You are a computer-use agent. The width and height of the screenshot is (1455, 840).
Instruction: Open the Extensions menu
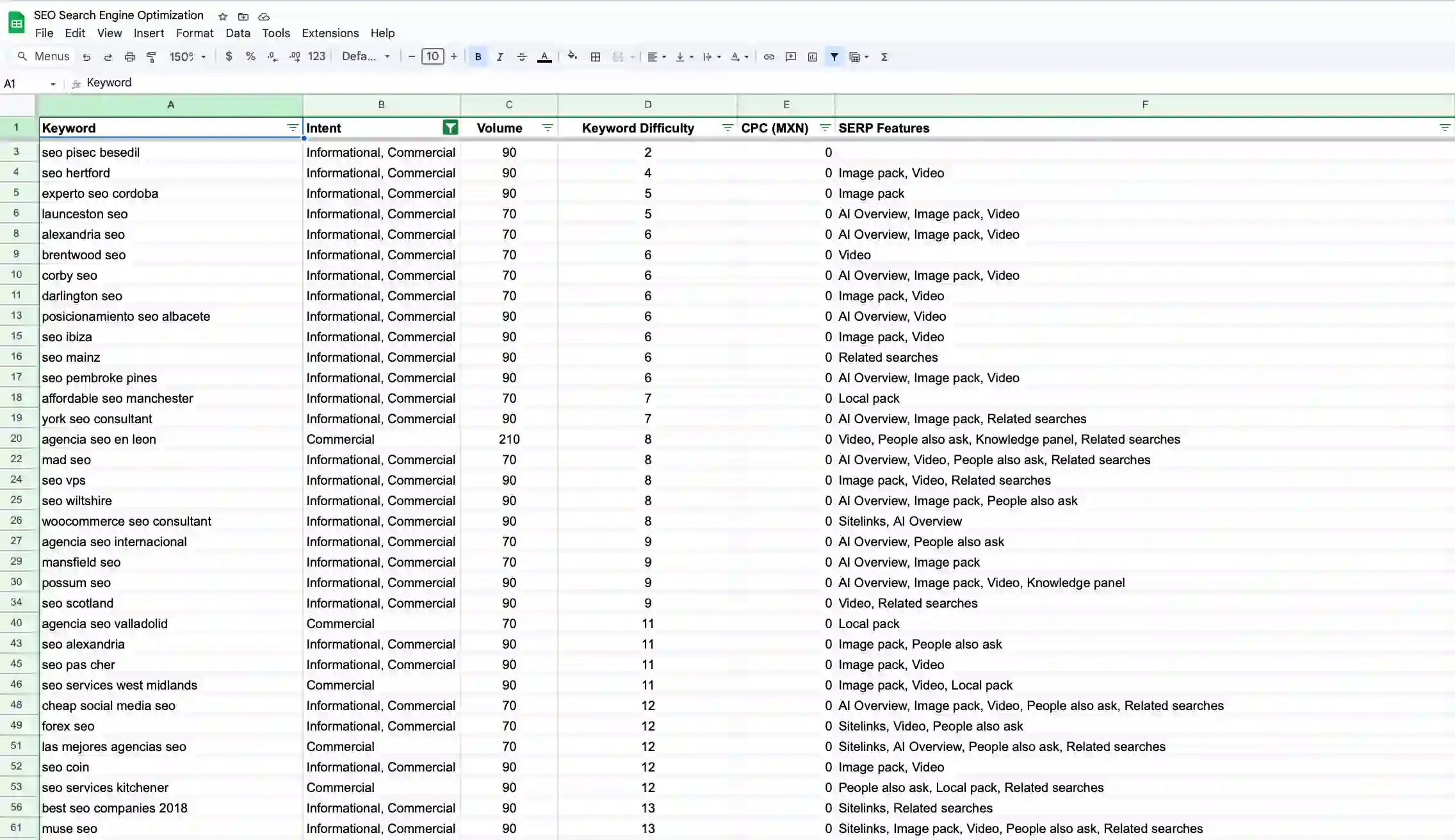[x=330, y=33]
